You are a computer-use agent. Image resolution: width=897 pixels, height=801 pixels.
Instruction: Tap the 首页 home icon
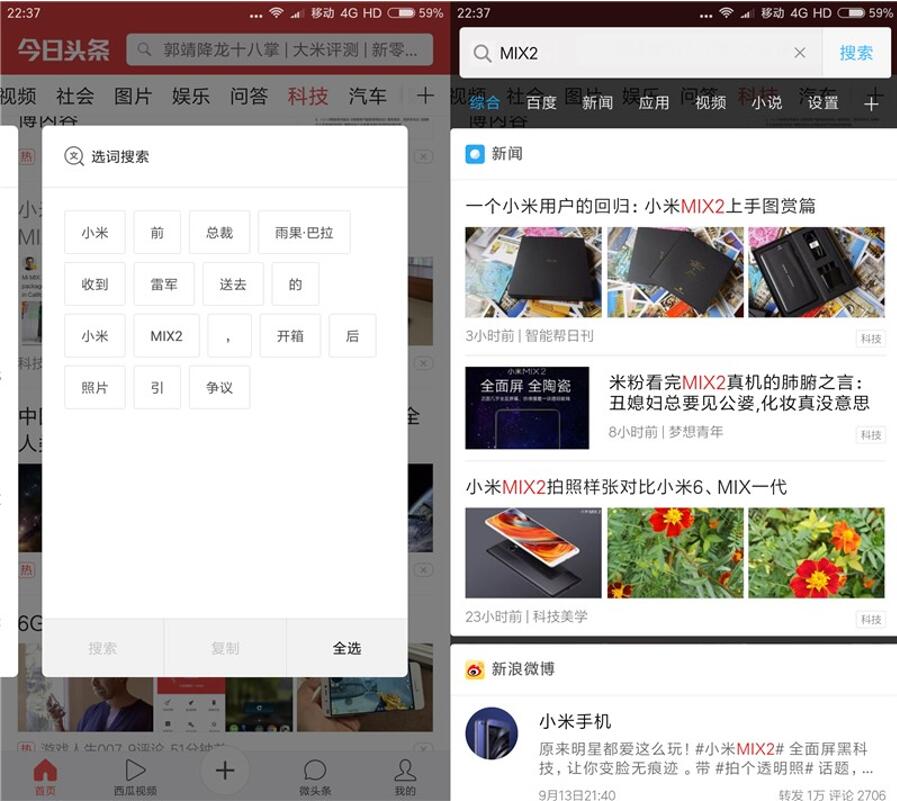point(44,770)
